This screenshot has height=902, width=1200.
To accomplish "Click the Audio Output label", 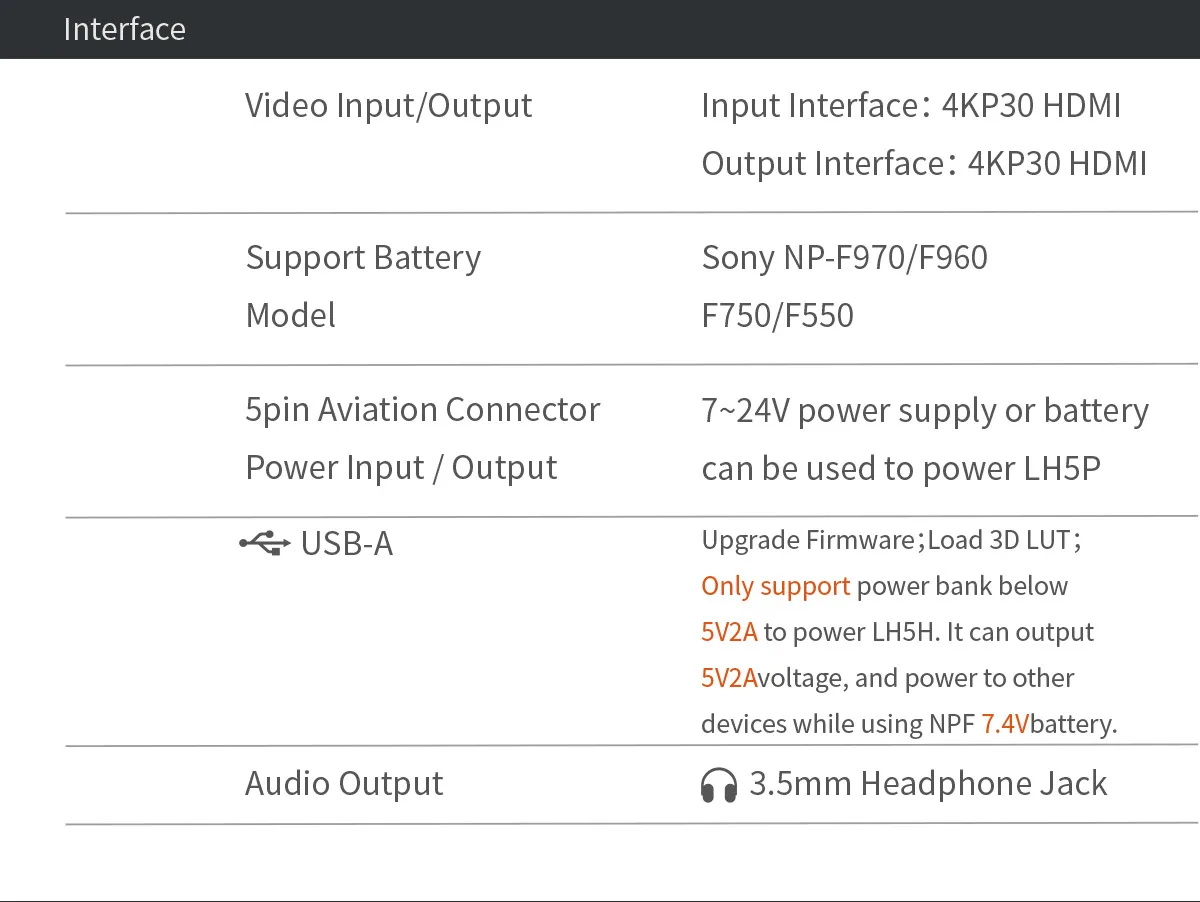I will [343, 783].
